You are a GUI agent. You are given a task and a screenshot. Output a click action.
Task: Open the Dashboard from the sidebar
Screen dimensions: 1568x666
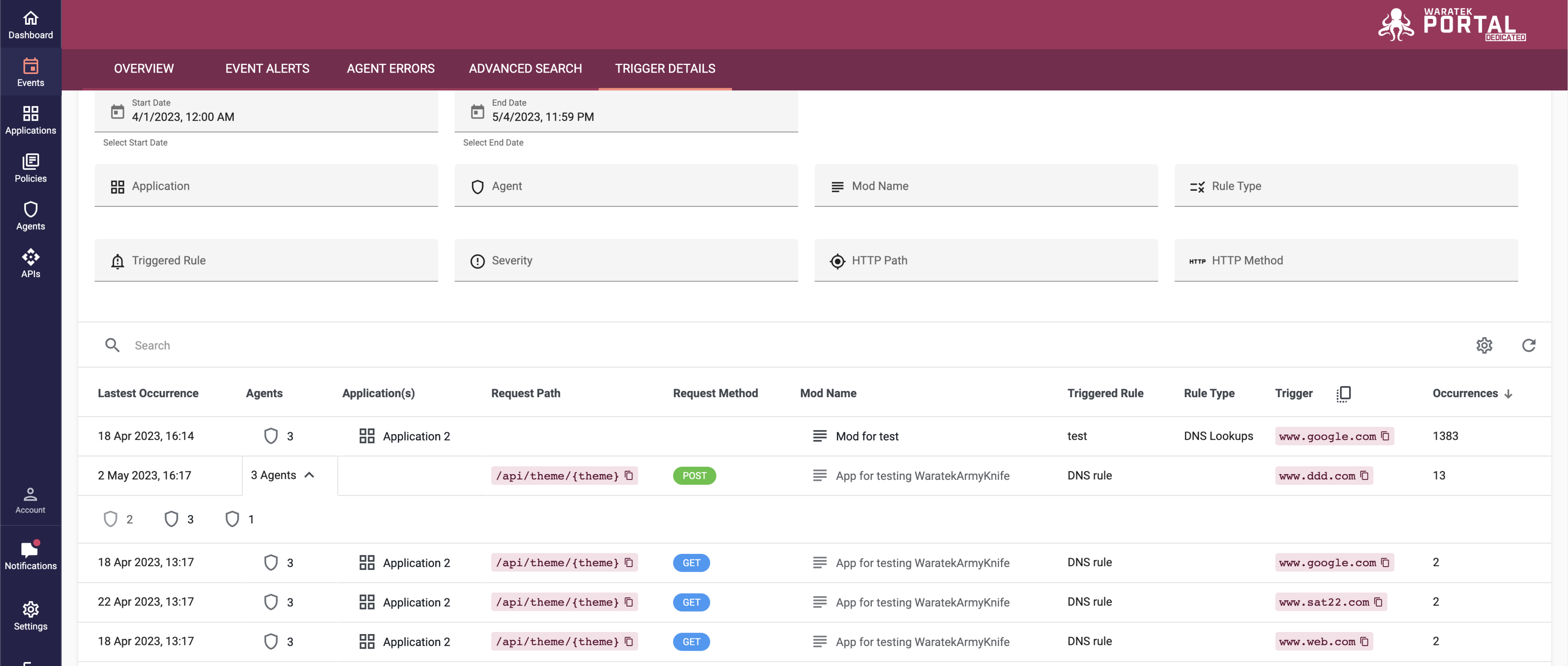pos(30,24)
